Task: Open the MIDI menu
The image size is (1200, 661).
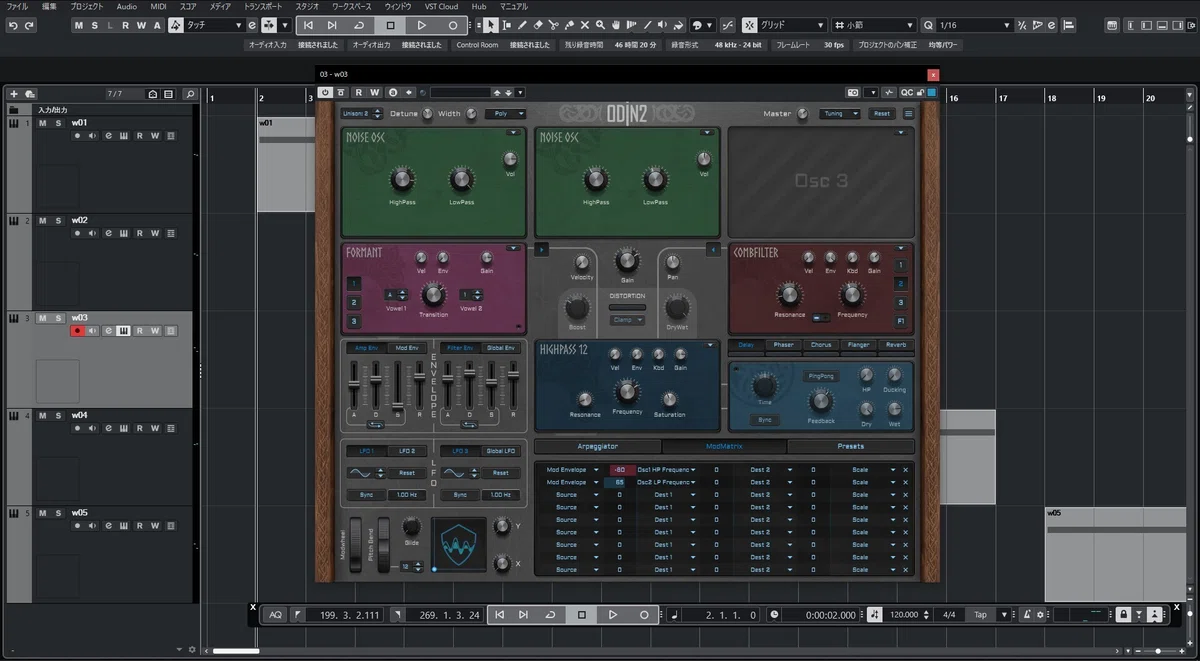Action: 158,6
